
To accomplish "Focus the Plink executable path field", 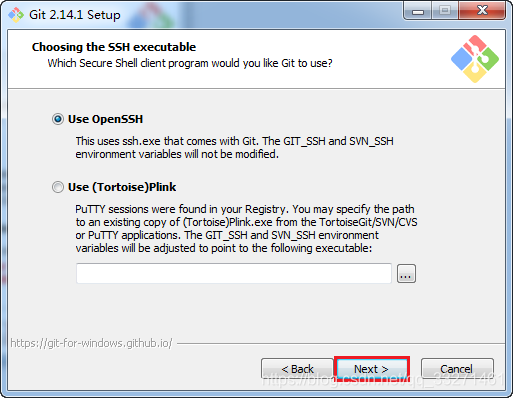I will (x=234, y=273).
